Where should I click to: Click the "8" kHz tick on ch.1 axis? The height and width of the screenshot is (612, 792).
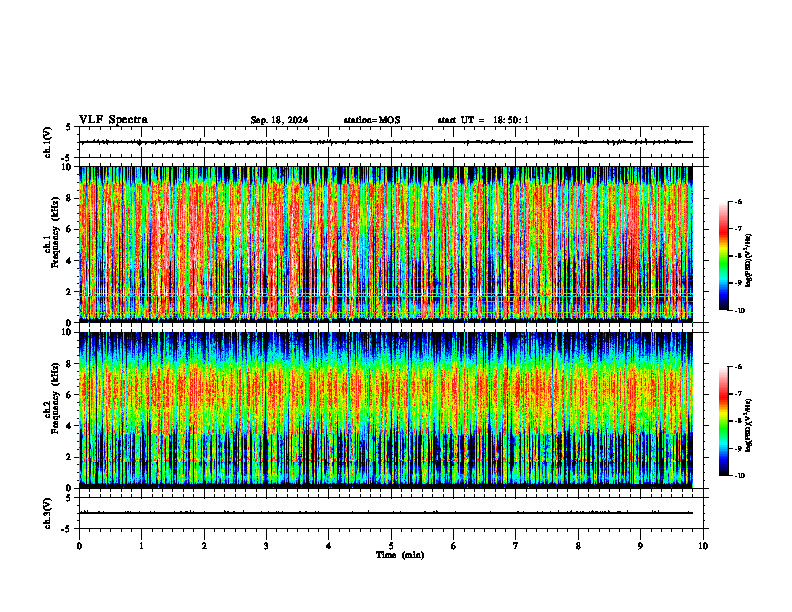pyautogui.click(x=70, y=198)
